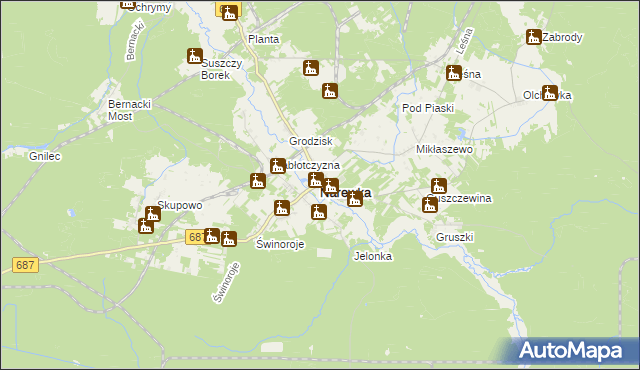Click the northernmost church icon north of Grodzisk
640x370 pixels.
coord(311,68)
